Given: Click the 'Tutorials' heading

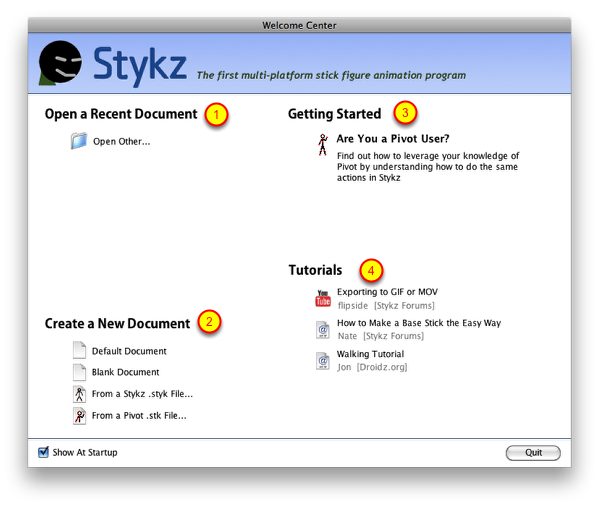Looking at the screenshot, I should point(315,270).
